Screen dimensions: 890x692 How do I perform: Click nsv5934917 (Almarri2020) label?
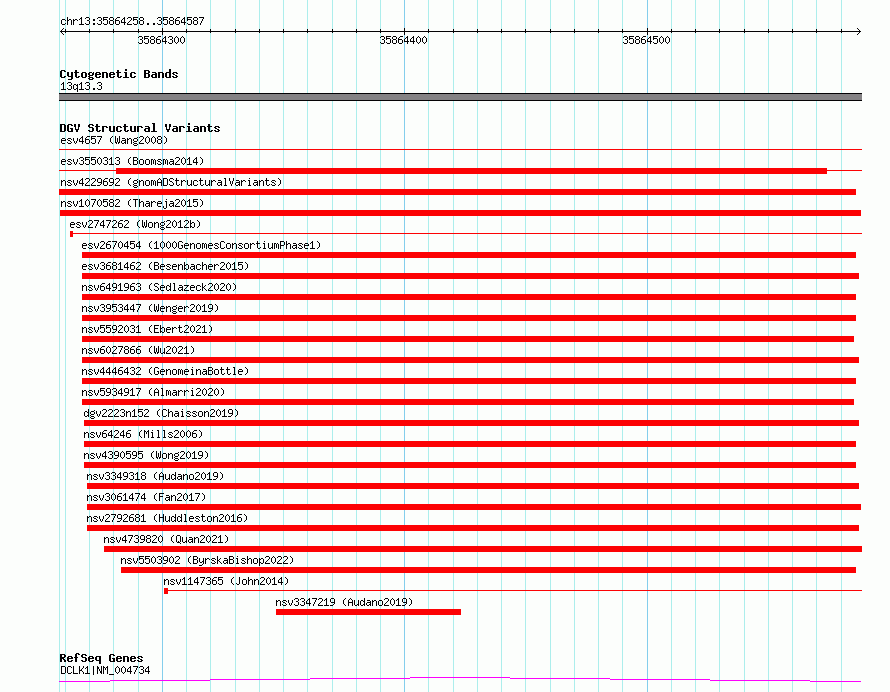tap(153, 392)
